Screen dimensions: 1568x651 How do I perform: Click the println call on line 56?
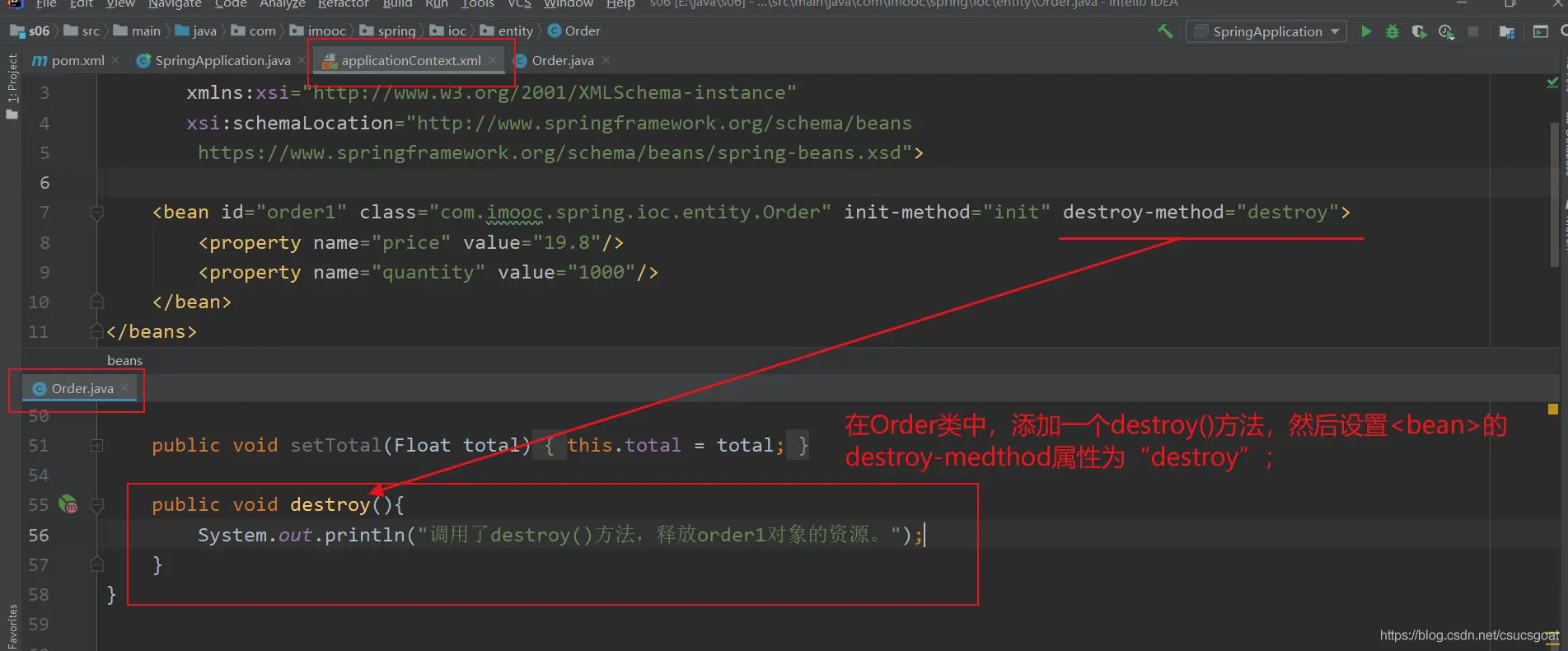pyautogui.click(x=365, y=536)
